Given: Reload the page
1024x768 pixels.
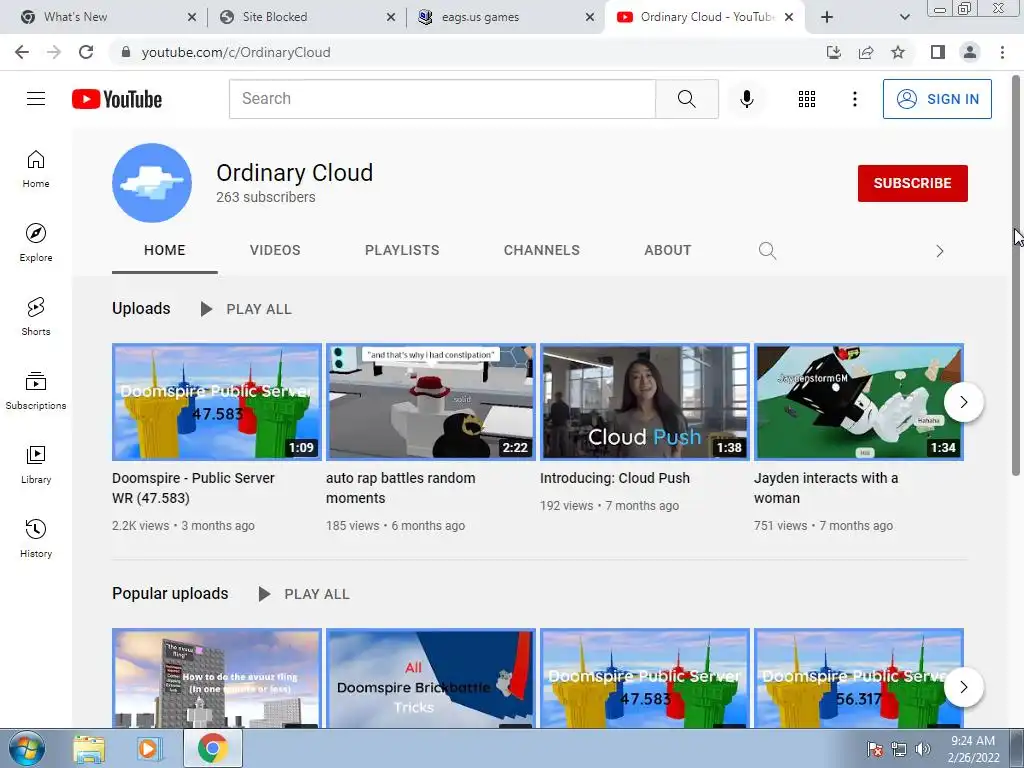Looking at the screenshot, I should coord(86,52).
